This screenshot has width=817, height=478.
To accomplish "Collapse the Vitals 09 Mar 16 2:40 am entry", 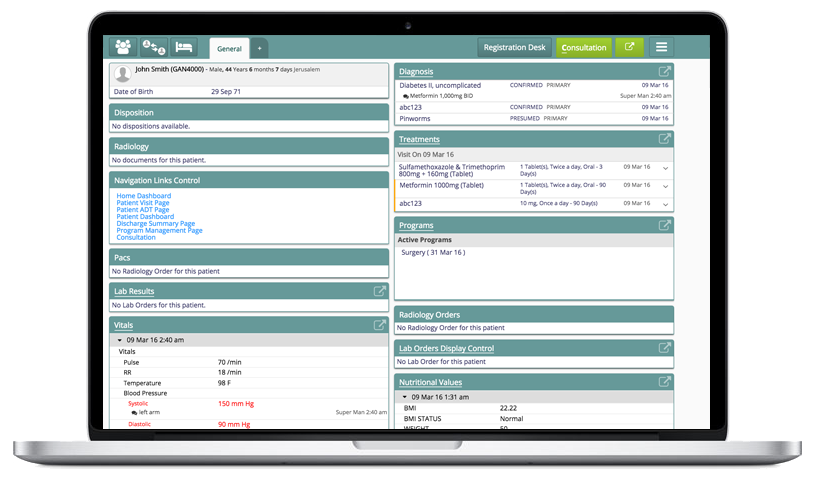I will (119, 340).
